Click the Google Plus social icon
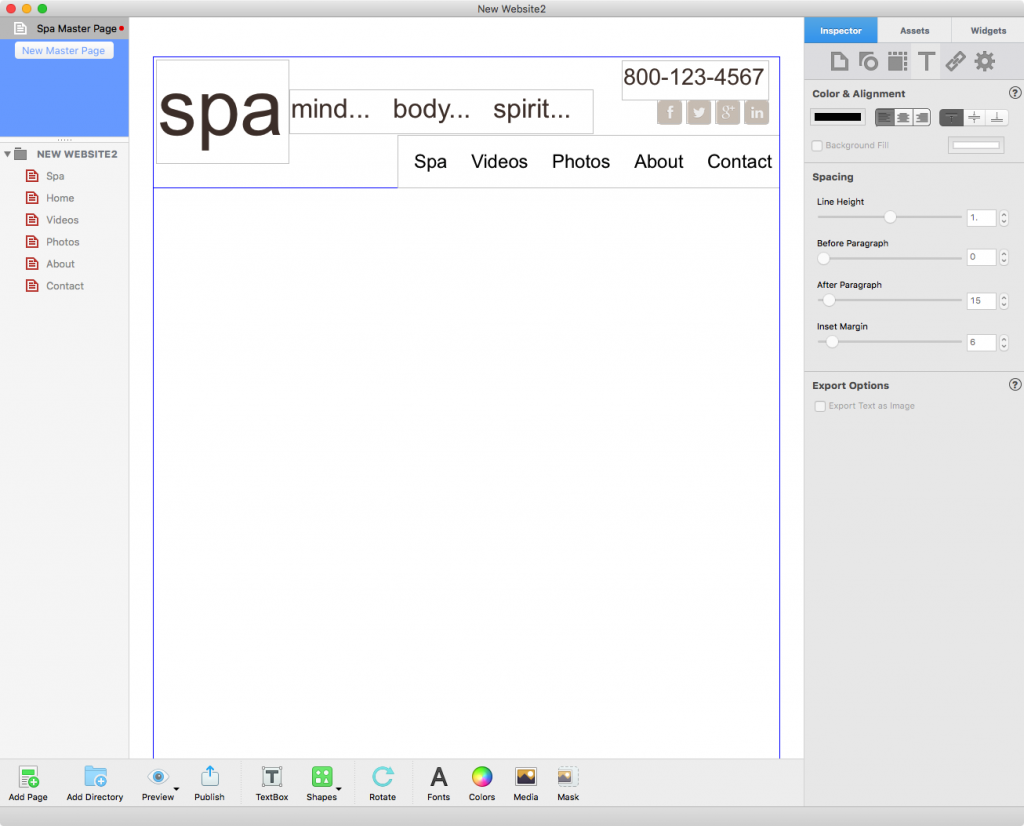The image size is (1024, 826). pyautogui.click(x=728, y=112)
